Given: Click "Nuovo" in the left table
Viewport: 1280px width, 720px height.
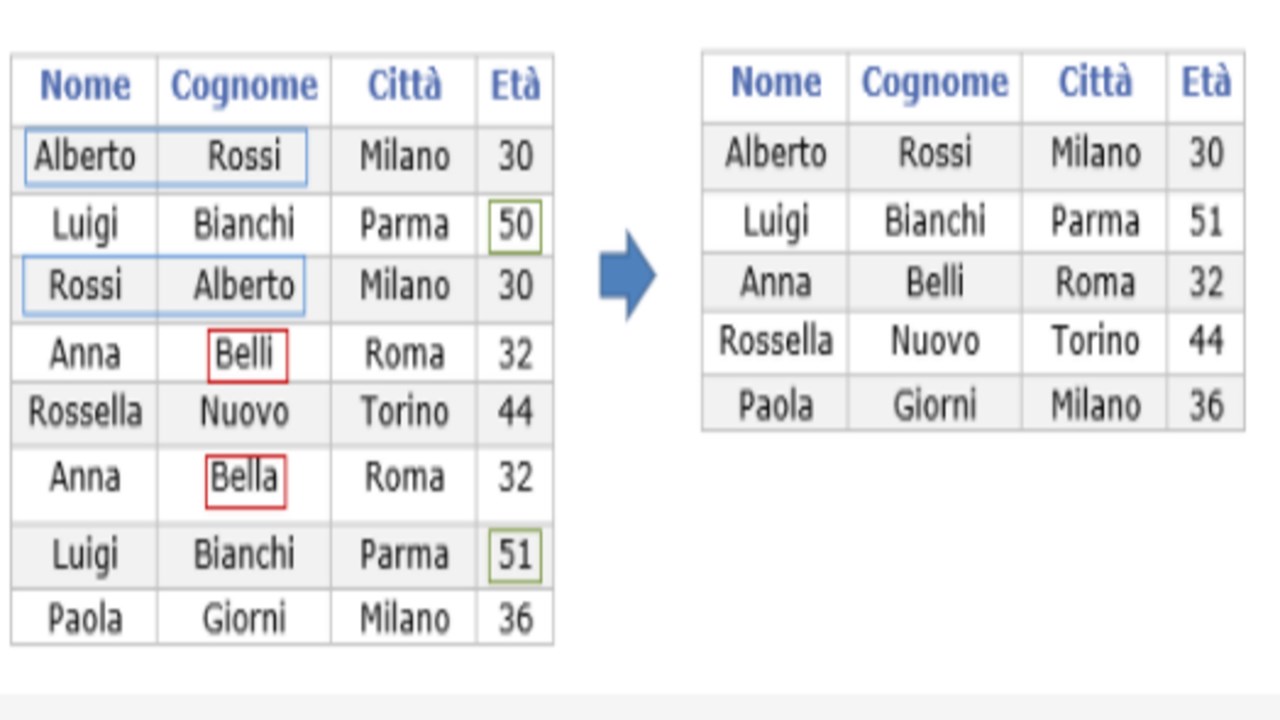Looking at the screenshot, I should coord(244,412).
